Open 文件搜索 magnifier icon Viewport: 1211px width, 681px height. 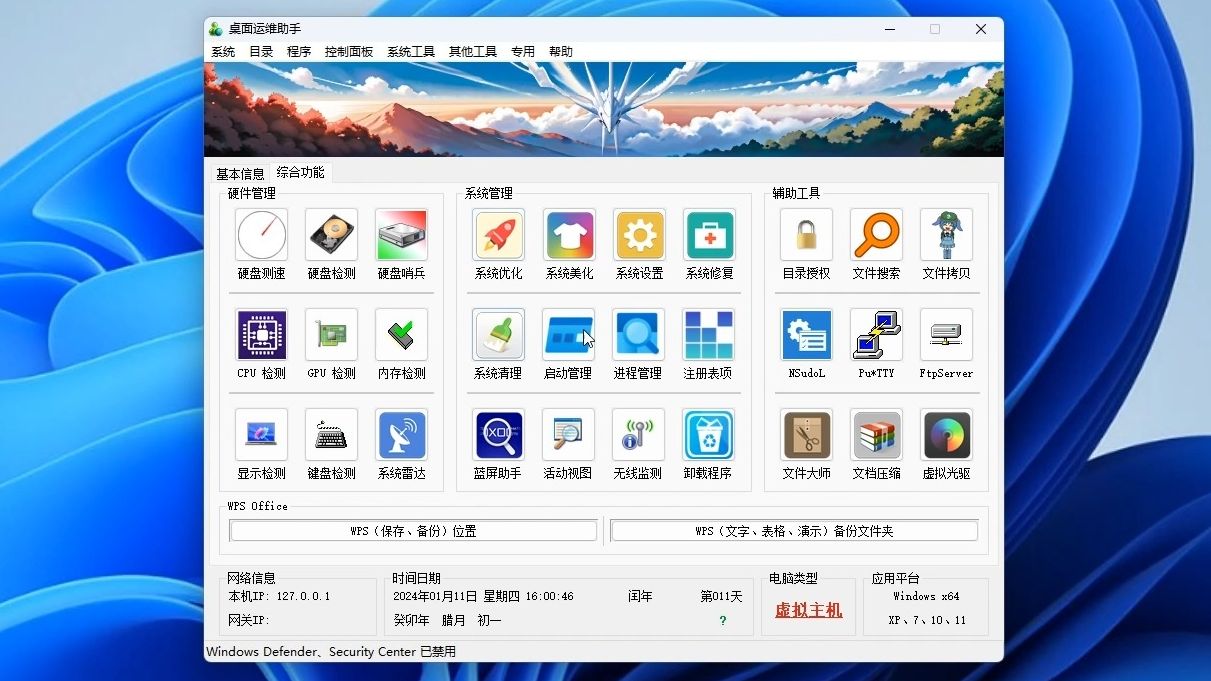pyautogui.click(x=877, y=235)
